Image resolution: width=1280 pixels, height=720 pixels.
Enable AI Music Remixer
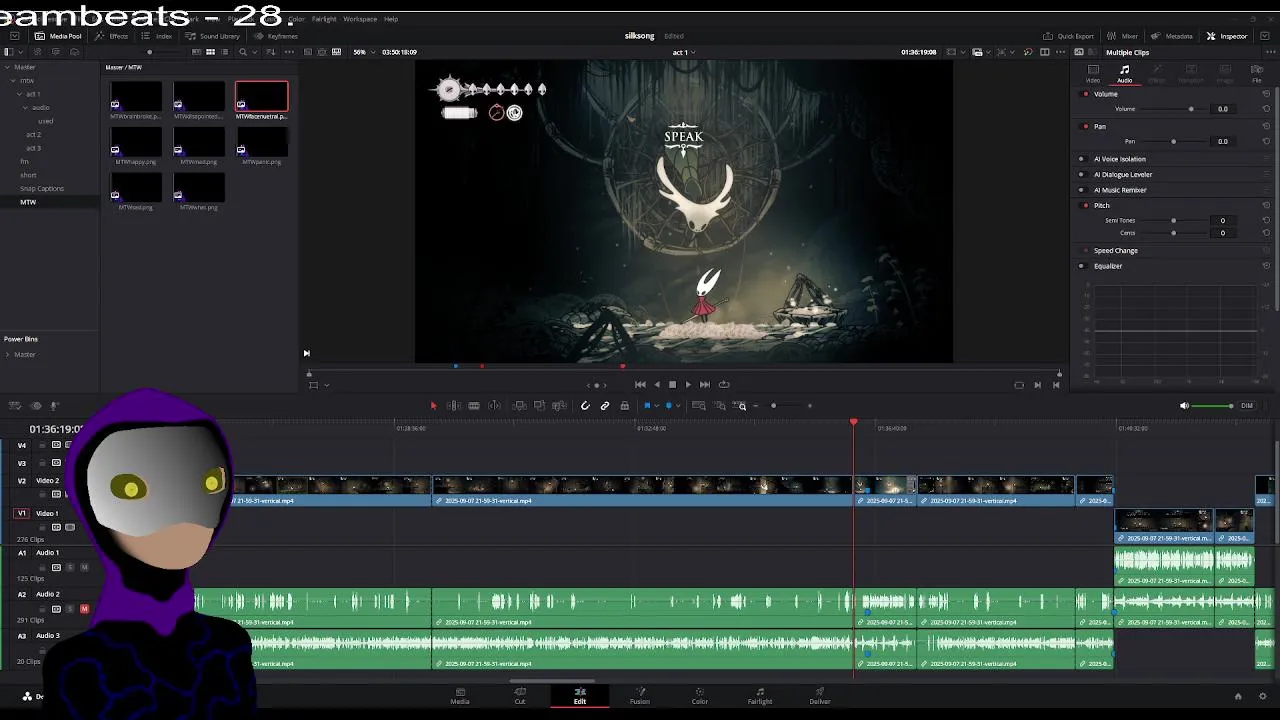[1081, 190]
